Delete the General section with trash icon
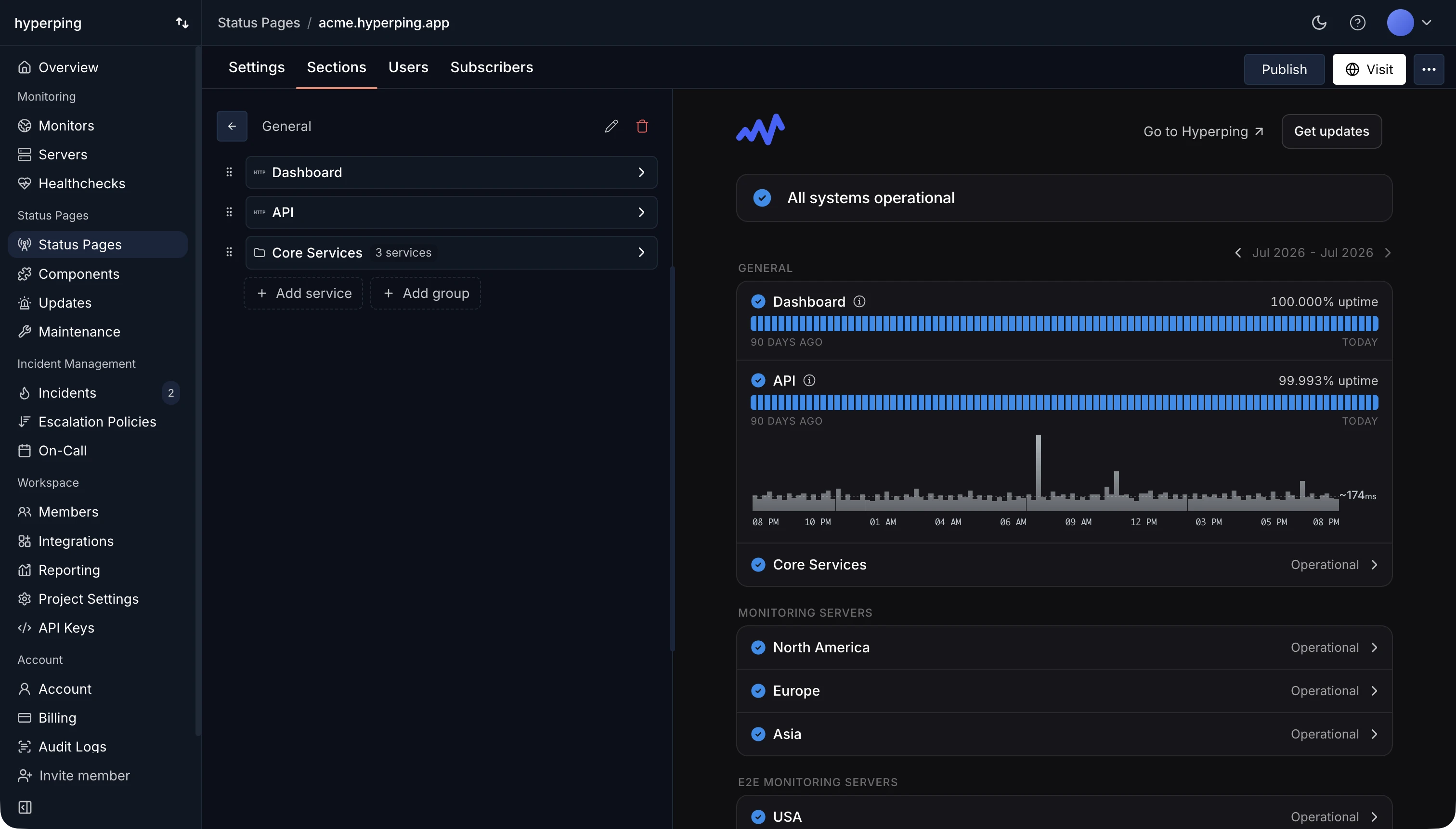1456x829 pixels. (x=642, y=126)
